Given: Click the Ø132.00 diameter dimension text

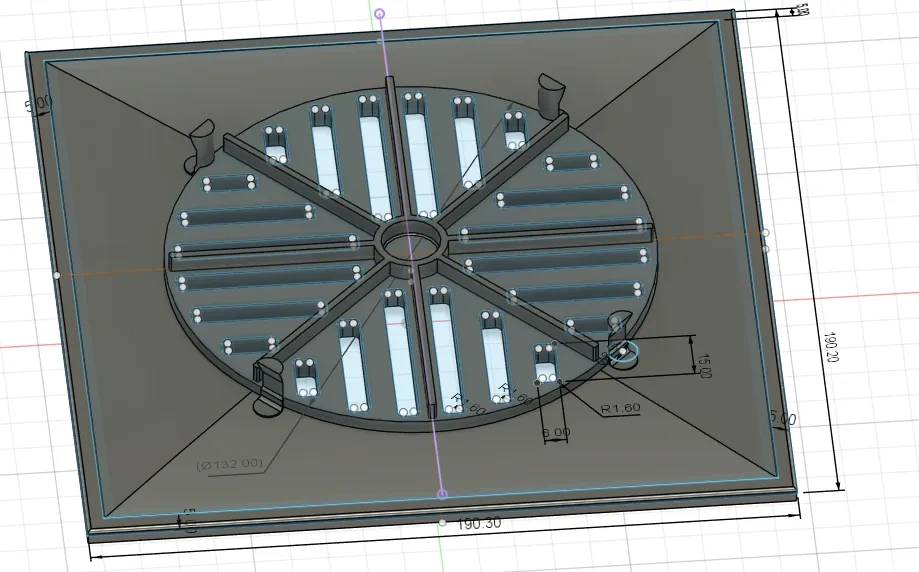Looking at the screenshot, I should pos(230,464).
